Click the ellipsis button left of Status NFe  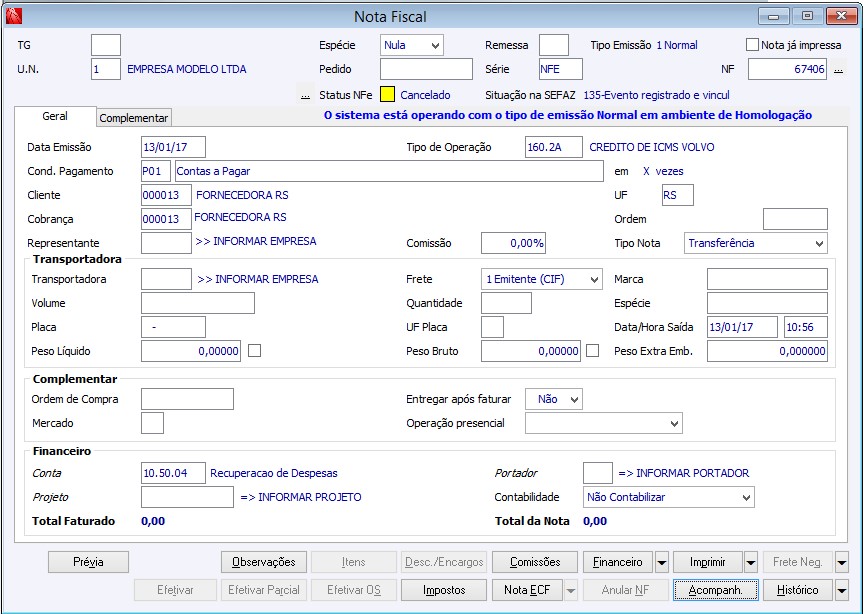tap(305, 96)
